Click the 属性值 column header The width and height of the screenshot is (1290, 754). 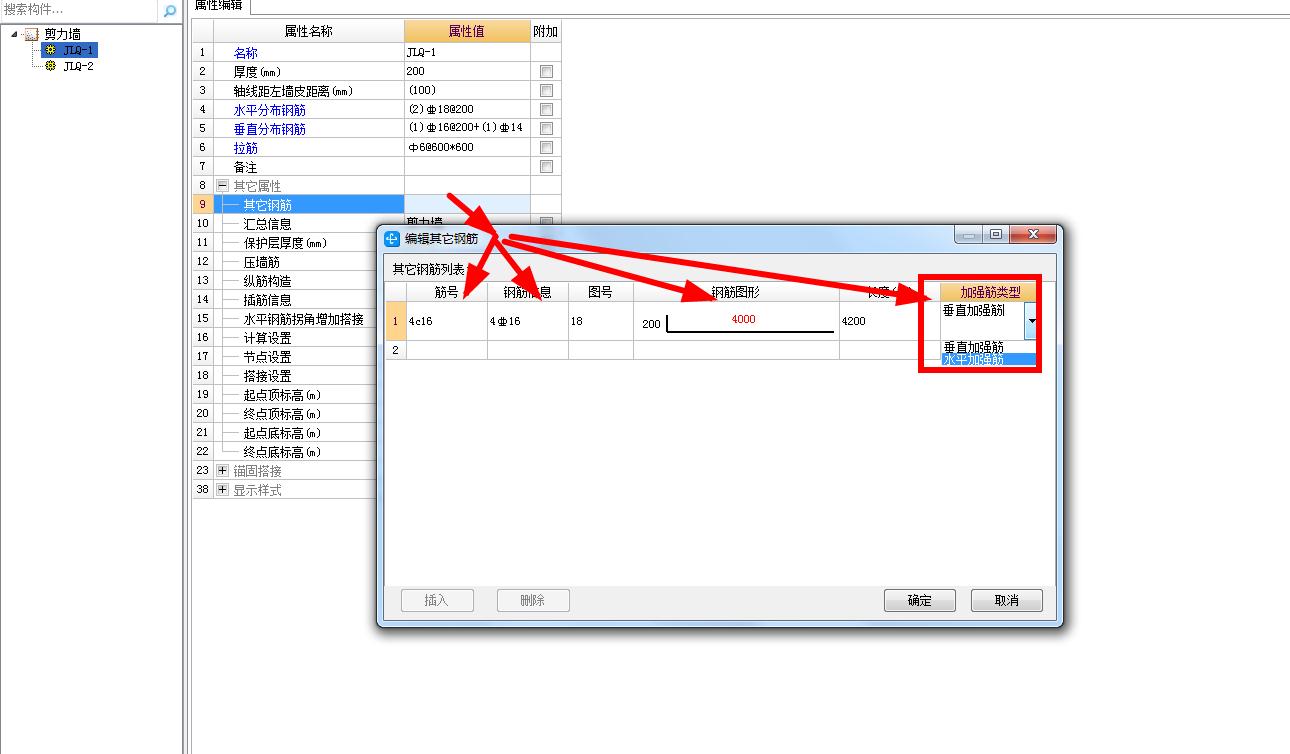coord(467,31)
